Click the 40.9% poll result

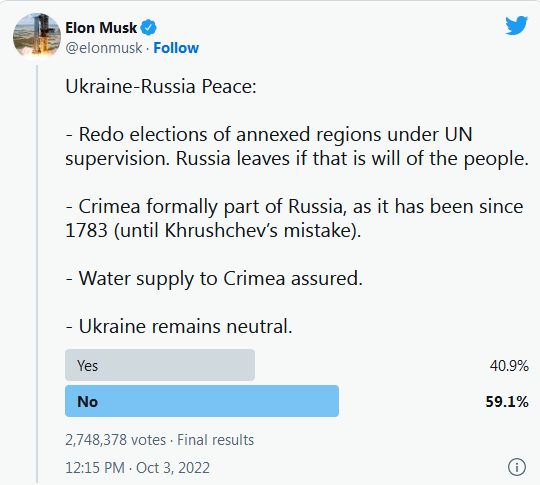[x=509, y=365]
